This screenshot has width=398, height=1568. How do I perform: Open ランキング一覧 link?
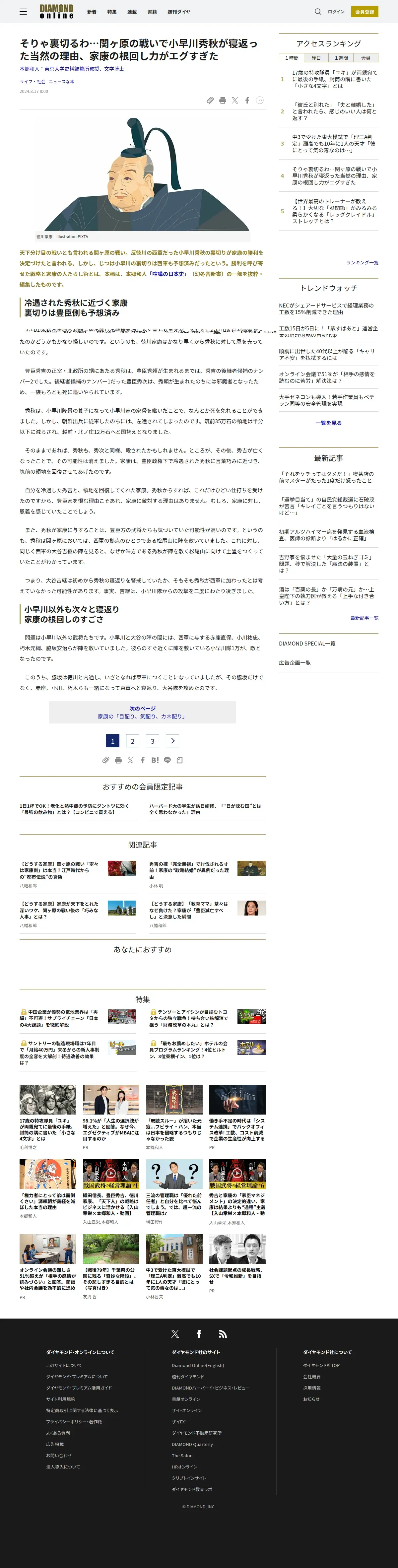coord(362,262)
